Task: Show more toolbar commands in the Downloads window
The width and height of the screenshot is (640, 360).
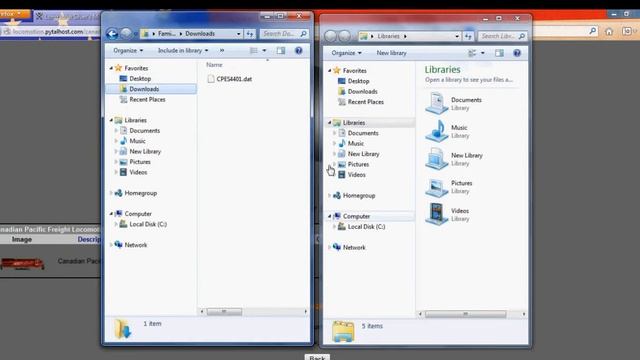Action: pos(222,51)
